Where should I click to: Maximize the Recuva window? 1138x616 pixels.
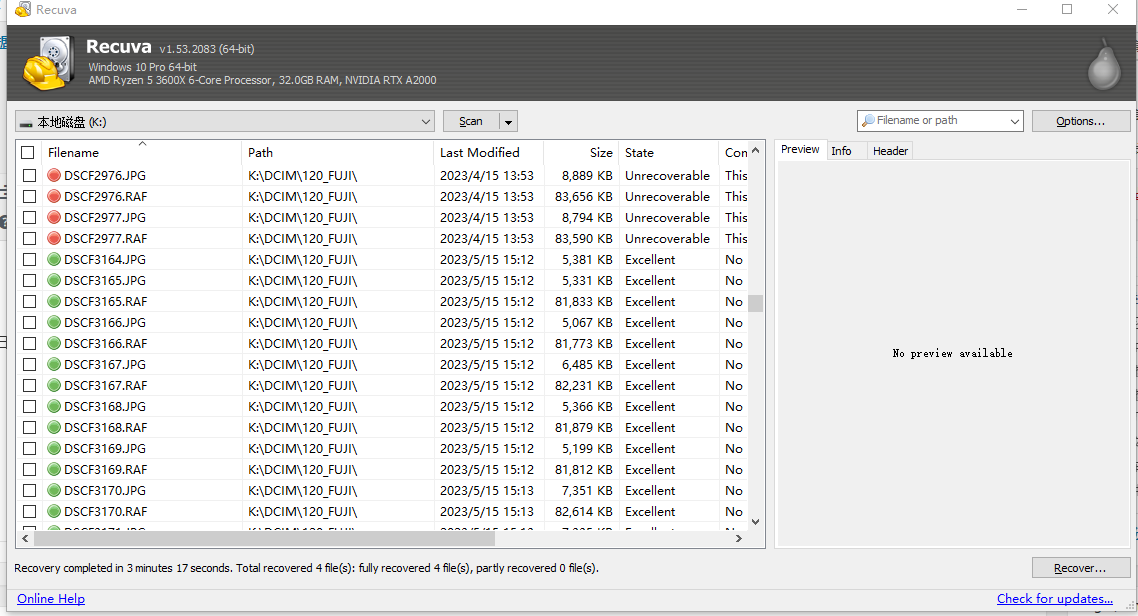[1067, 9]
